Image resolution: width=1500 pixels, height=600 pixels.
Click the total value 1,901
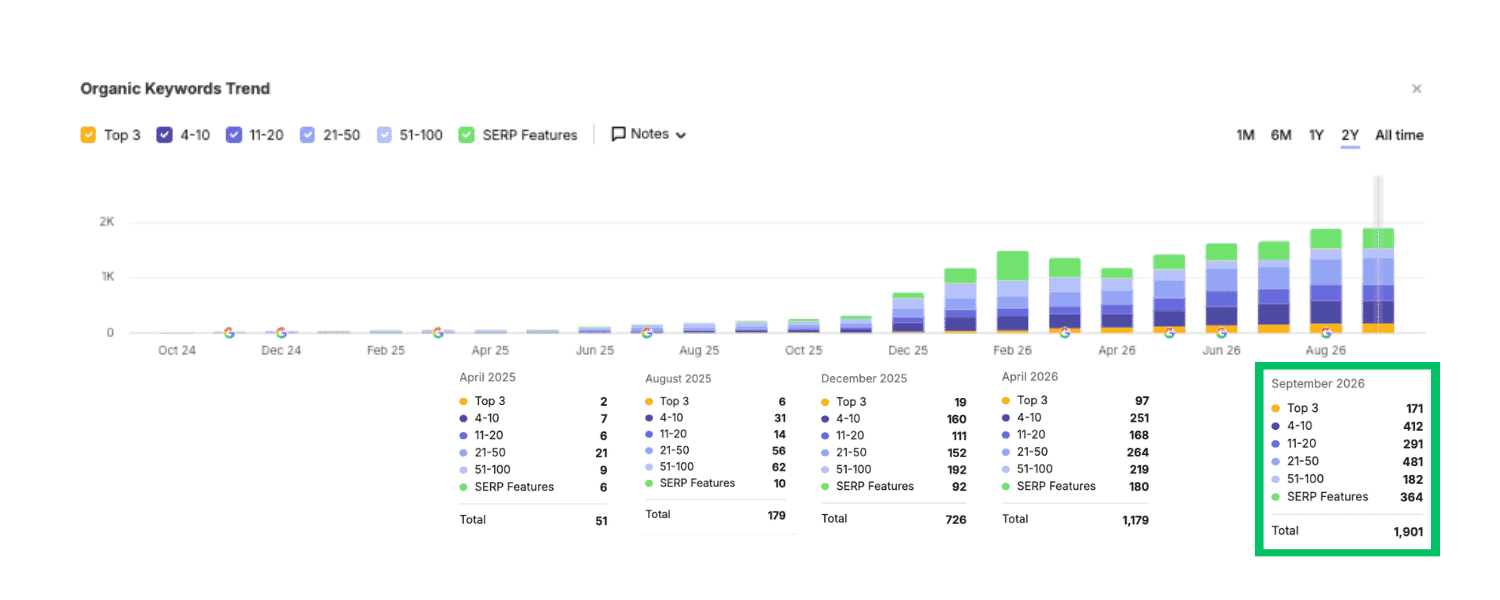click(x=1408, y=532)
